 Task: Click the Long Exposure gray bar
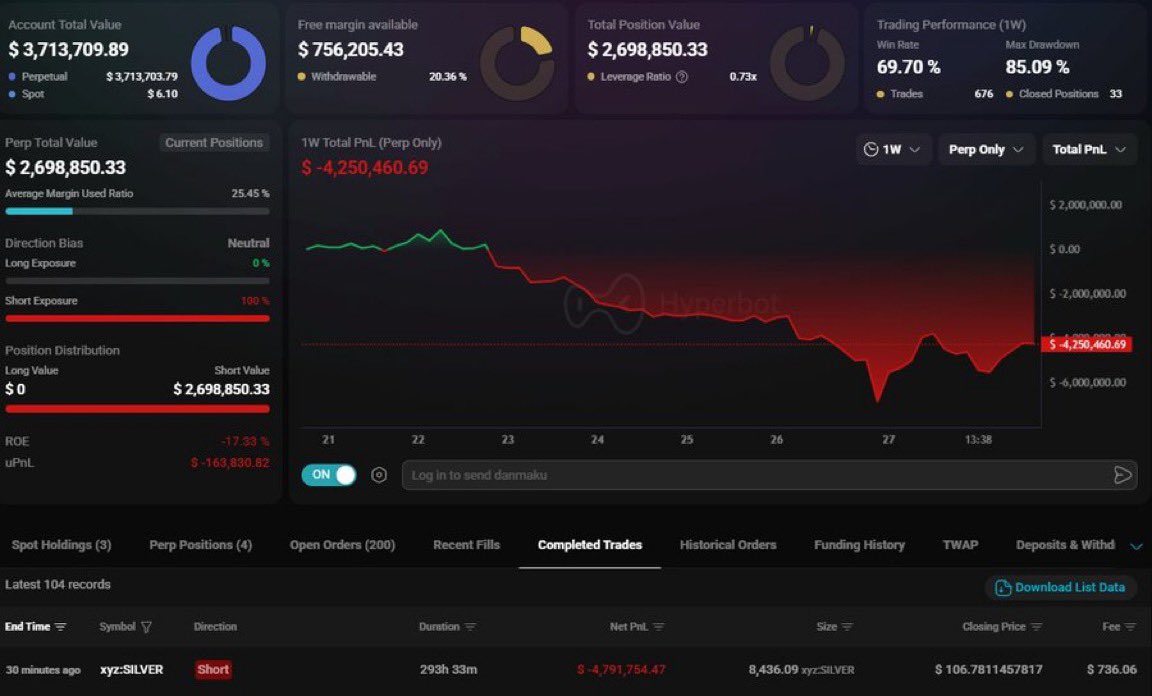pos(137,281)
